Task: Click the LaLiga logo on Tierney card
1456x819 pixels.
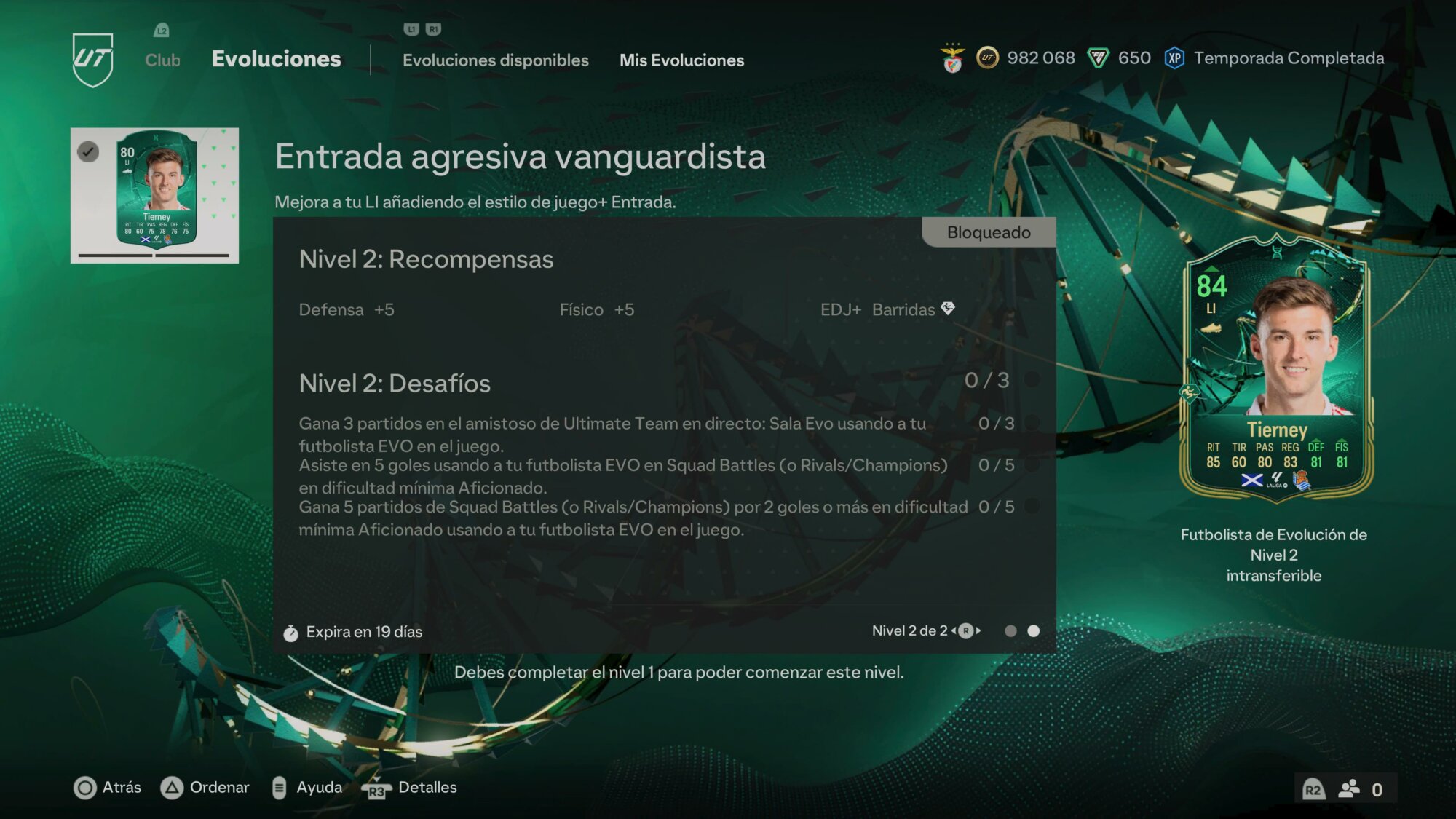Action: pyautogui.click(x=1277, y=480)
